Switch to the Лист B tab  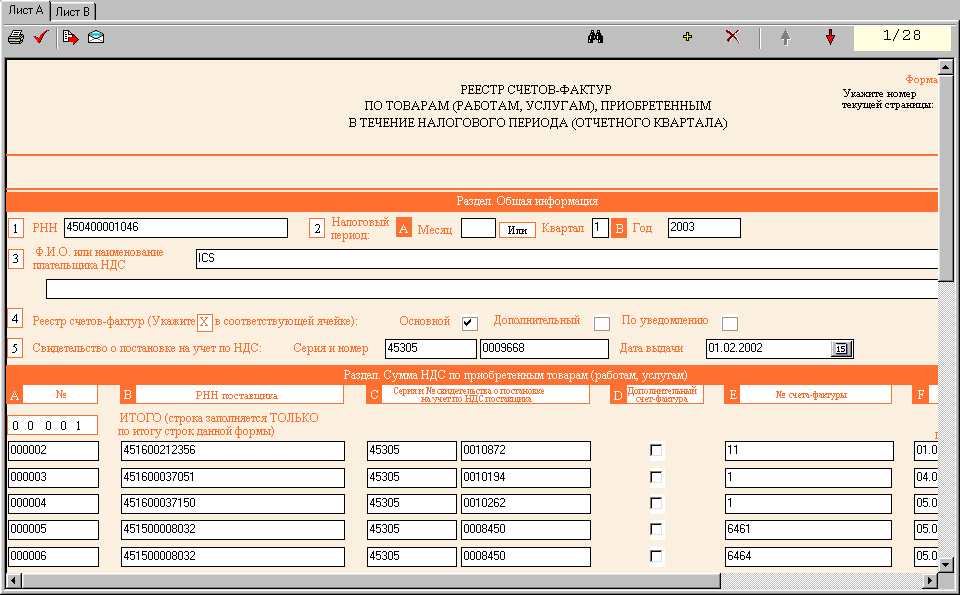(x=73, y=11)
